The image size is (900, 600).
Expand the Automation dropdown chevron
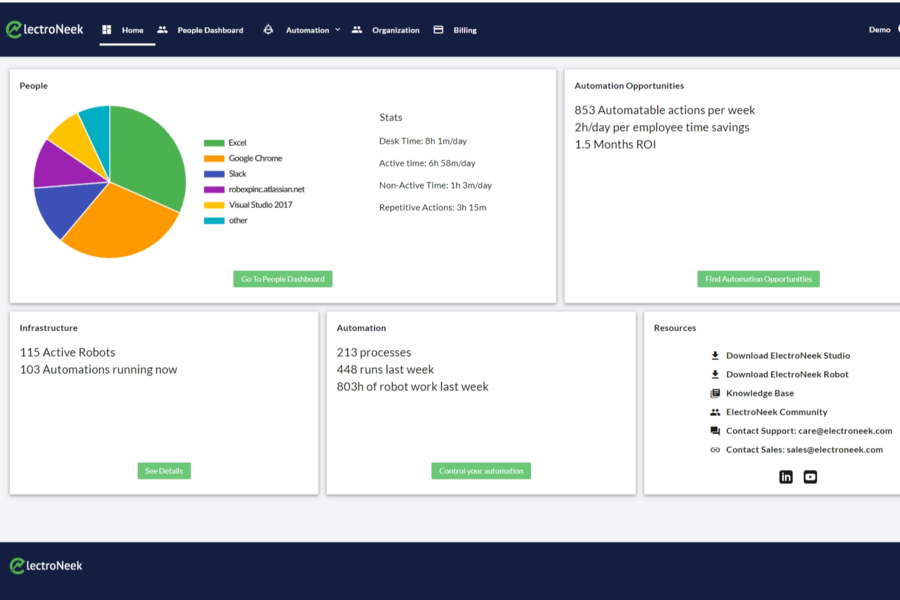335,30
